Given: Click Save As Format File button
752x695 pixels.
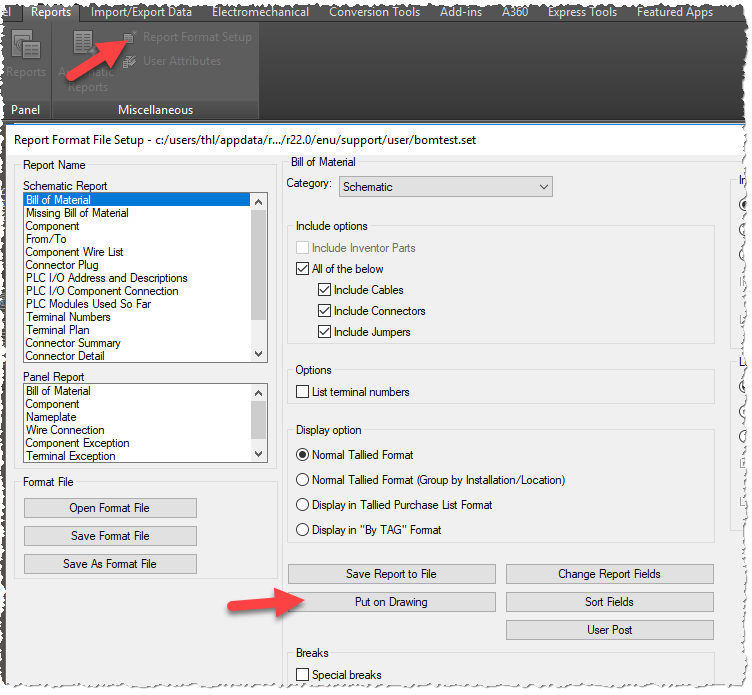Looking at the screenshot, I should [110, 564].
